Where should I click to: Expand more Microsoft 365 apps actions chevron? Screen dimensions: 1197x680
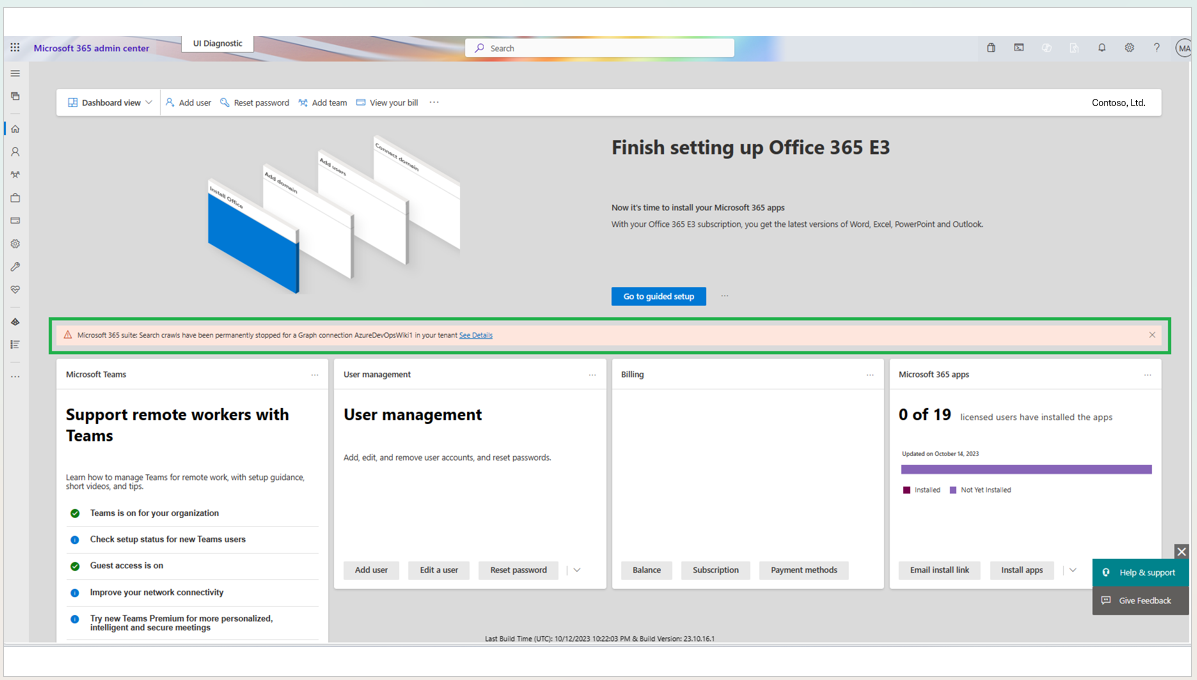(1073, 570)
